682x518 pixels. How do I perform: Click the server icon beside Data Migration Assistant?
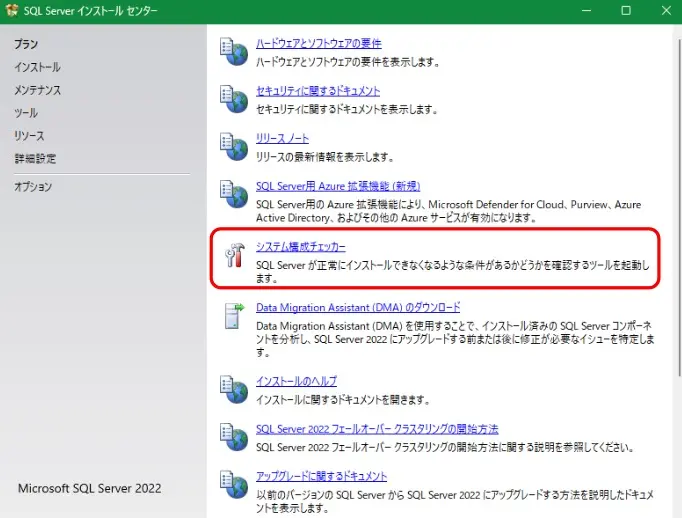(x=234, y=316)
